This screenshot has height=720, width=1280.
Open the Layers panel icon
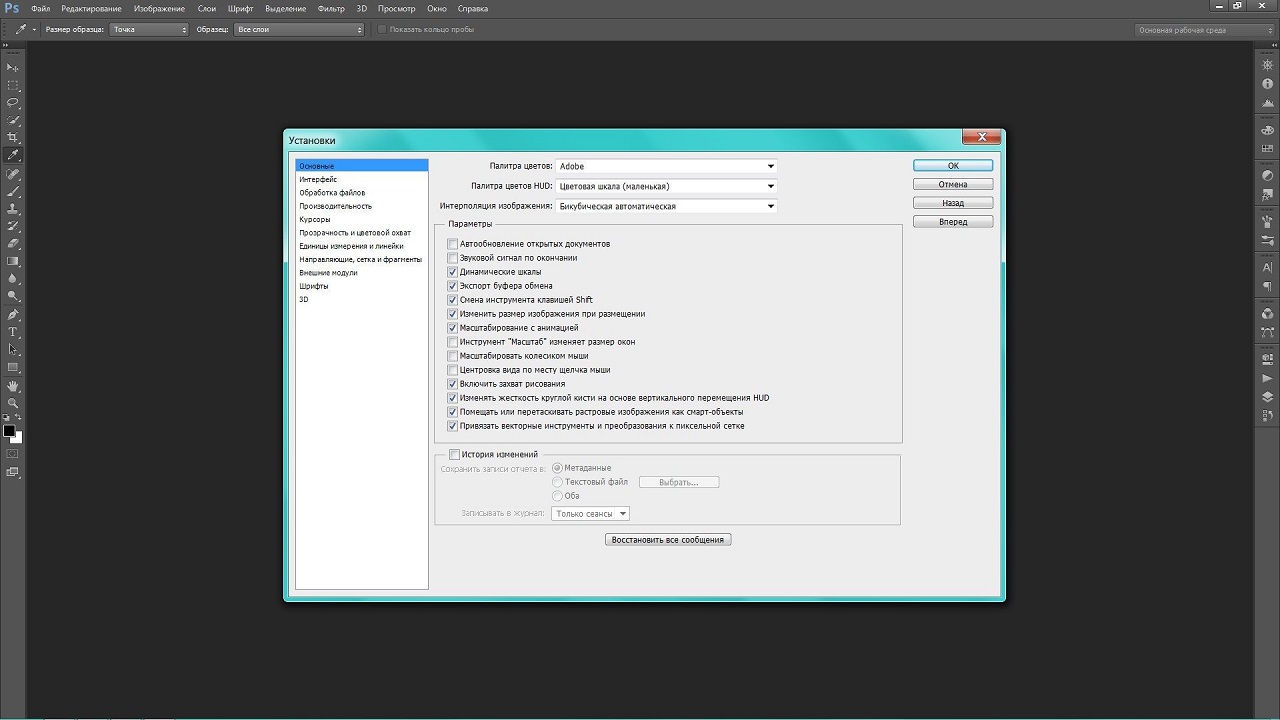1268,396
